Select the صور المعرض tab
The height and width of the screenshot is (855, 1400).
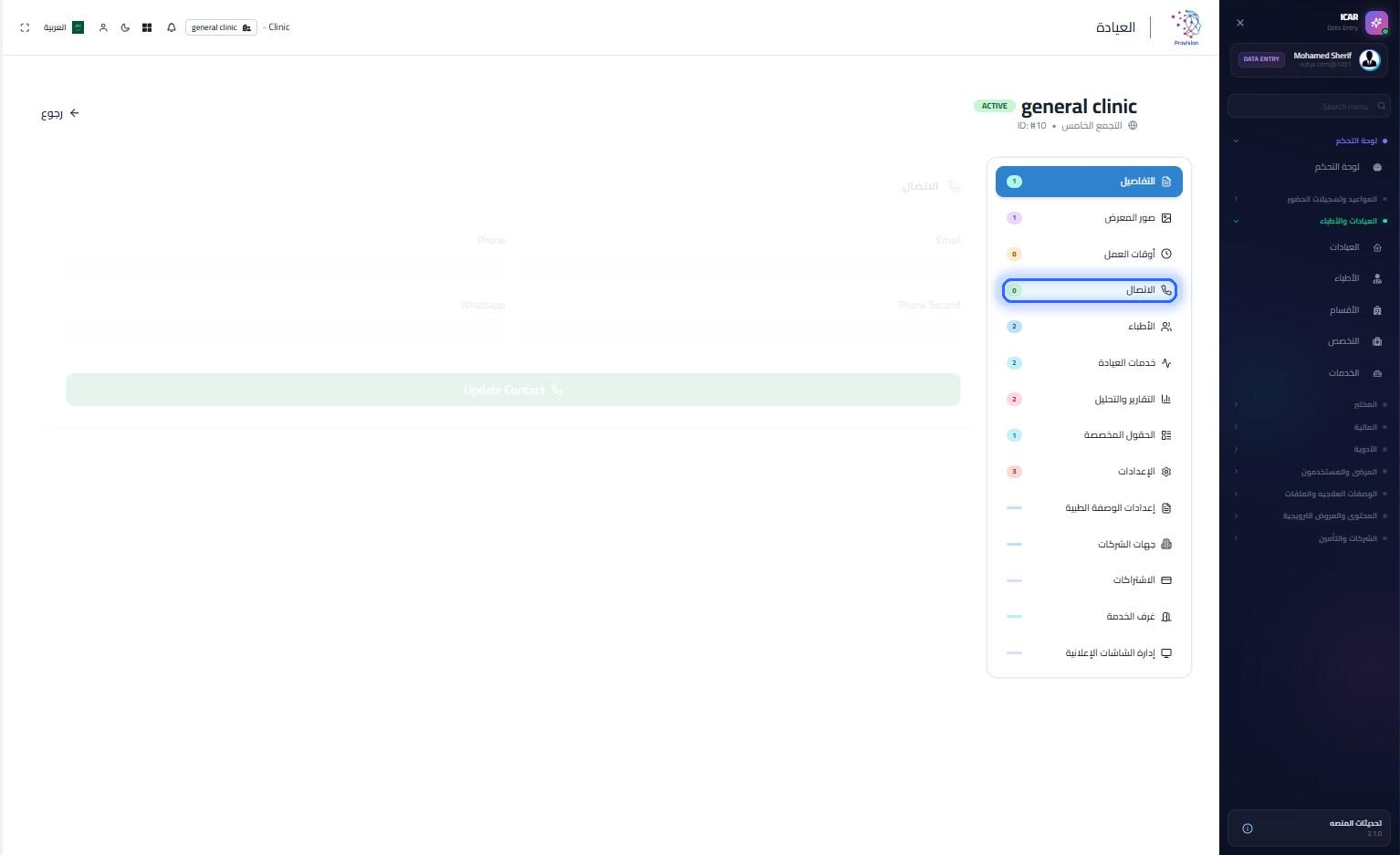click(x=1089, y=218)
